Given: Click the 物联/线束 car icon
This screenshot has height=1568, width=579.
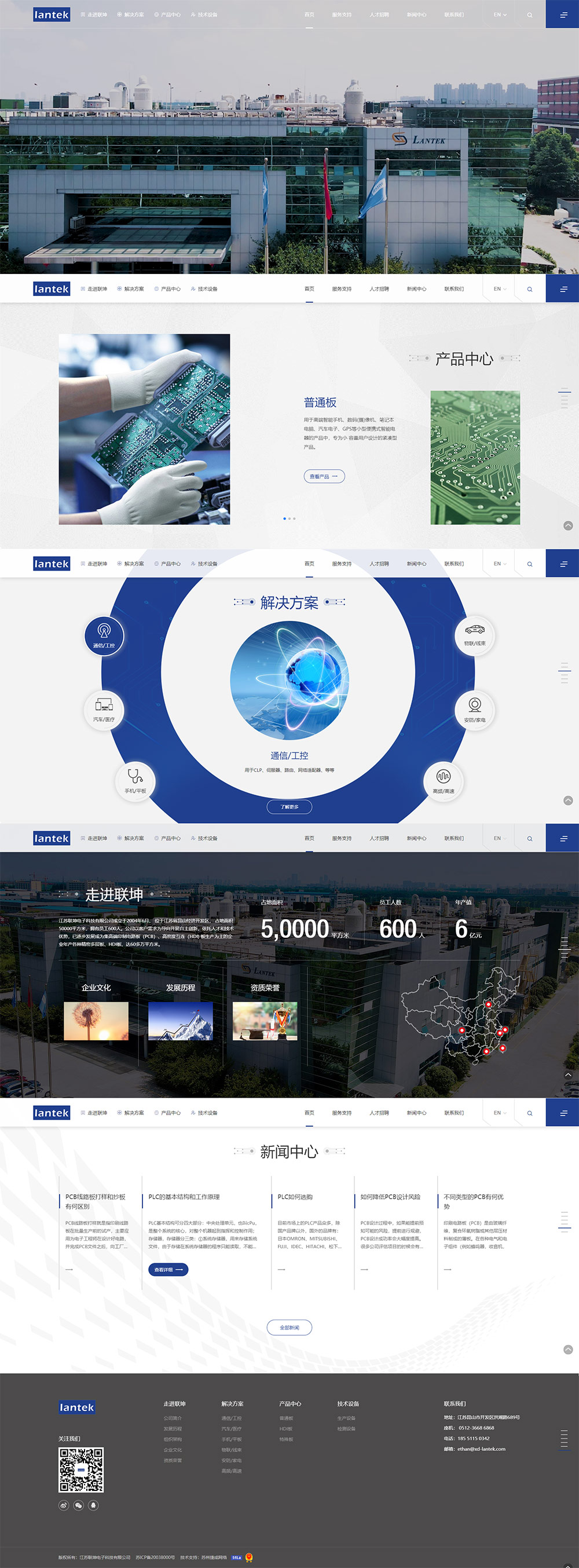Looking at the screenshot, I should (x=474, y=634).
